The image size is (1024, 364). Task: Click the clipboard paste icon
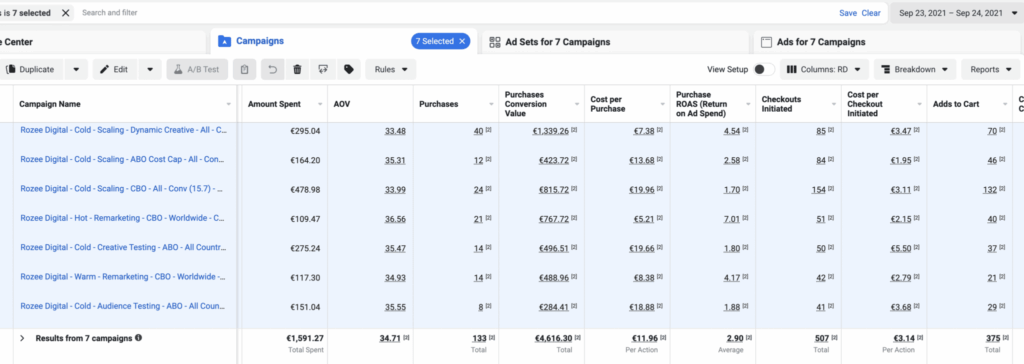[244, 69]
